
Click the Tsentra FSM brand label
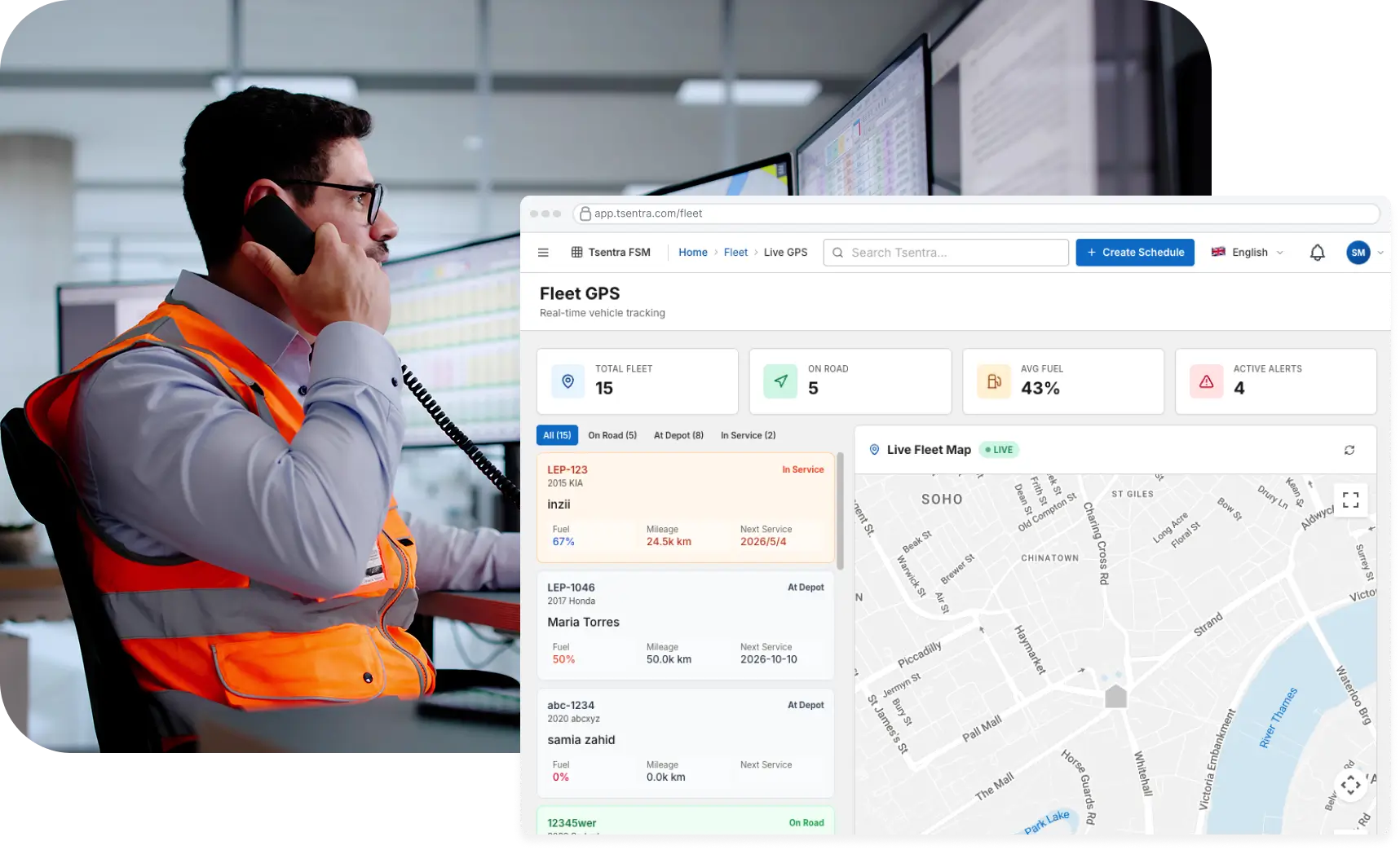[x=620, y=253]
